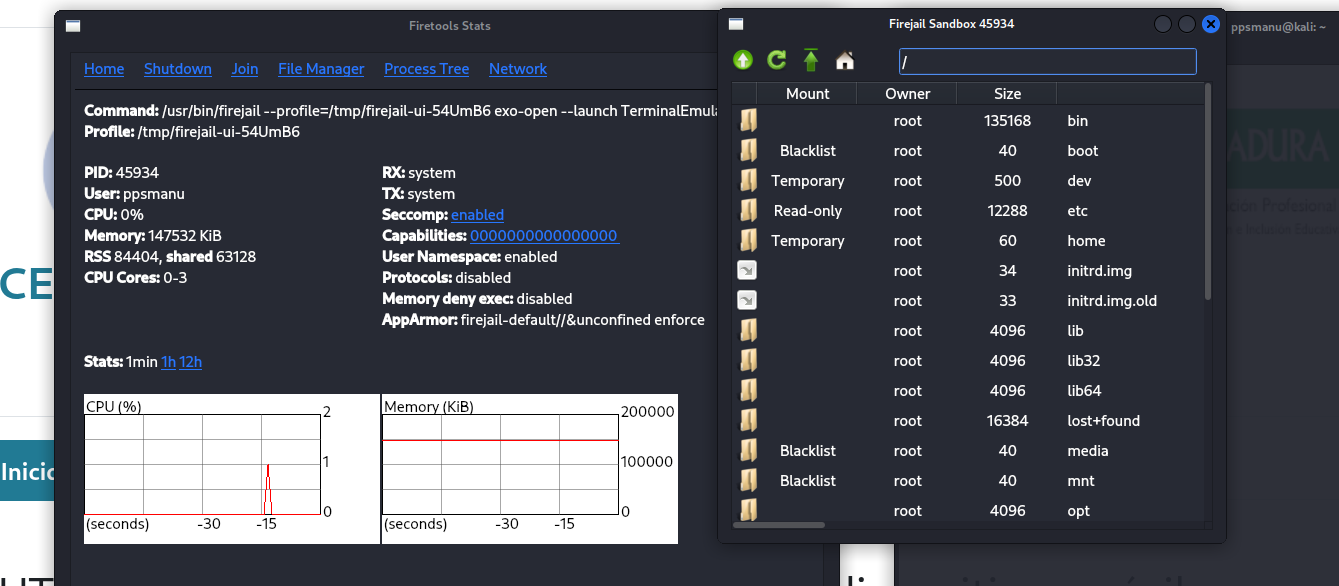Click the Join link

click(x=245, y=69)
